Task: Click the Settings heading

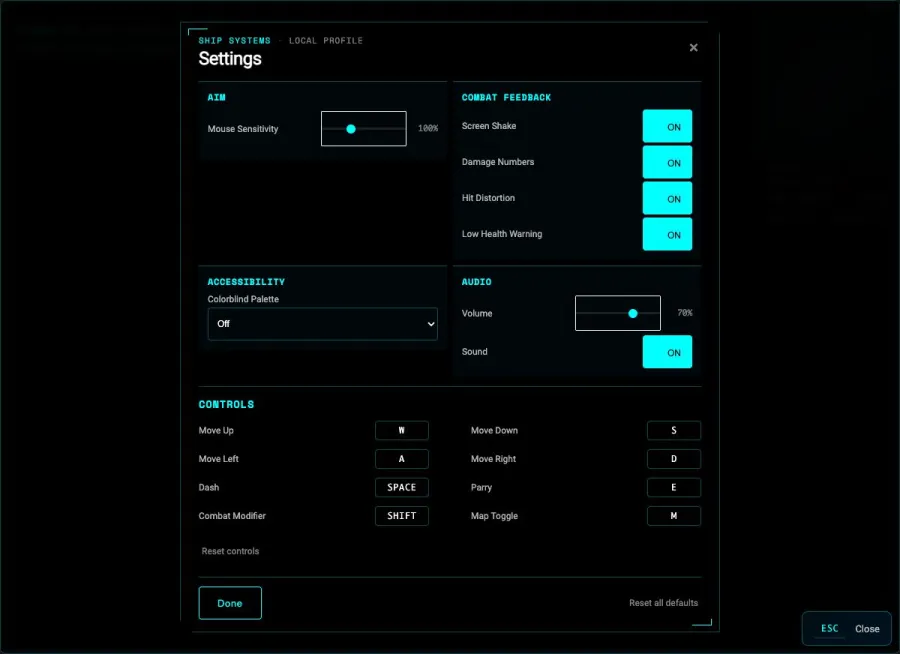Action: click(230, 59)
